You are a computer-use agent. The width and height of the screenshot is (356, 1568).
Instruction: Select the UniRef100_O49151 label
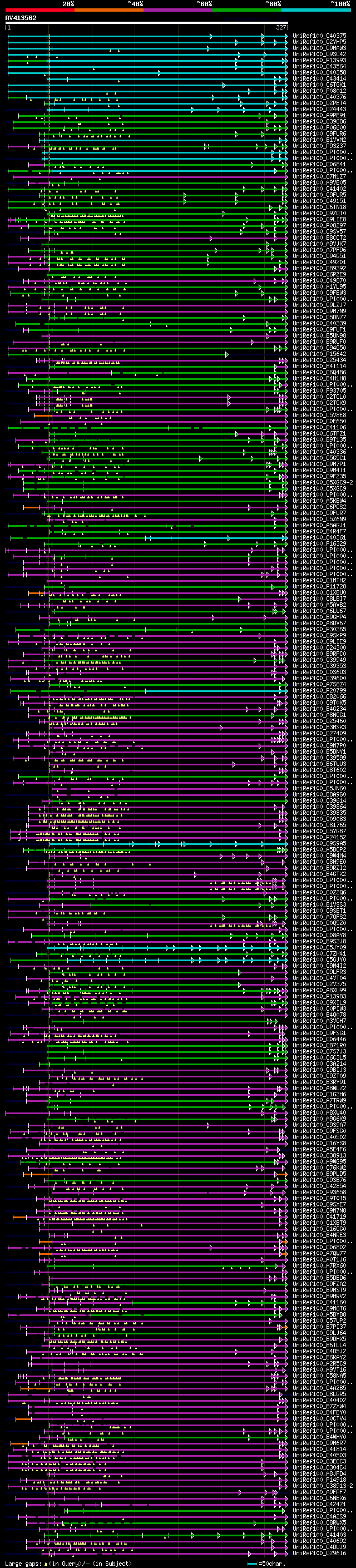coord(319,201)
